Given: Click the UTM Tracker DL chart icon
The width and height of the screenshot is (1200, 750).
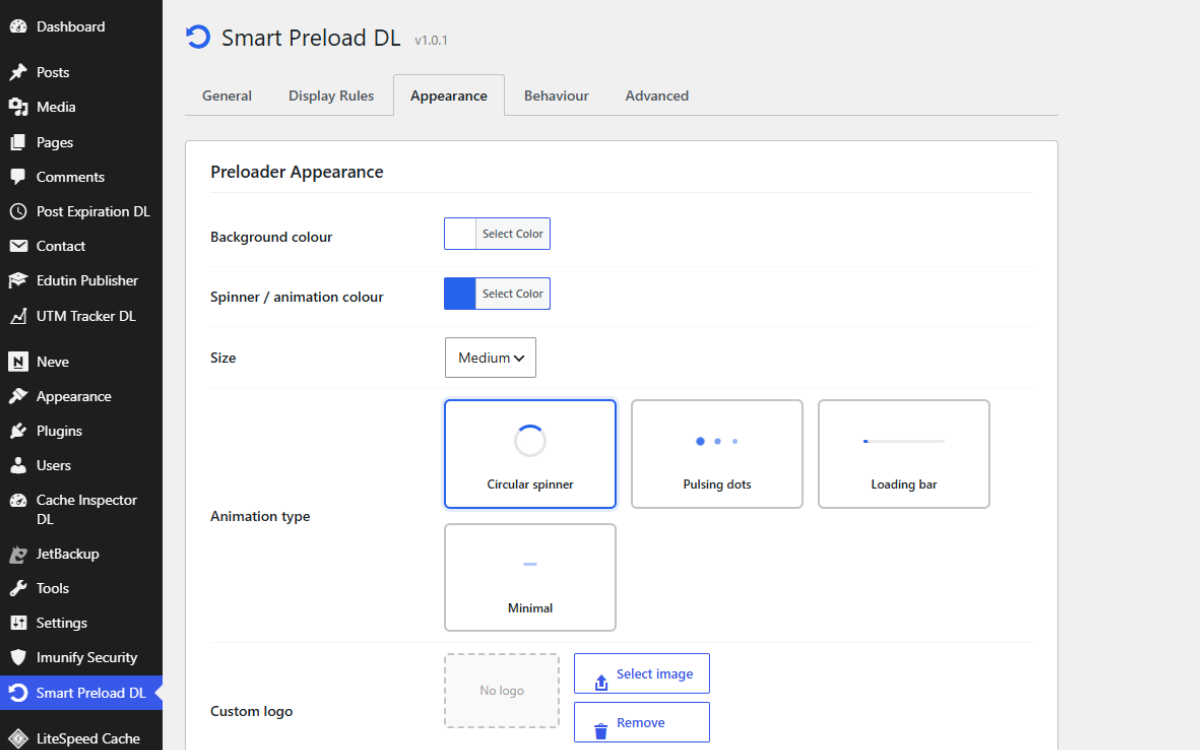Looking at the screenshot, I should pos(18,316).
